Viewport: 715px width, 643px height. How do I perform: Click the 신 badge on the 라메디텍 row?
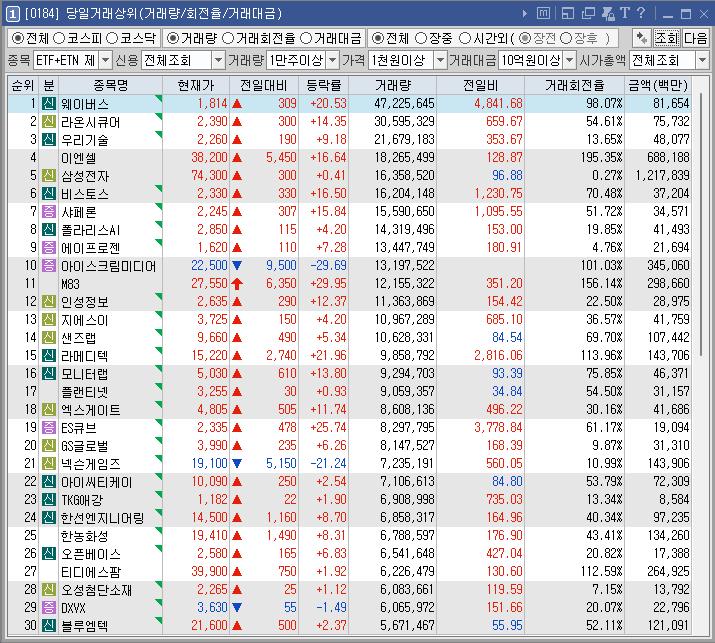pos(49,356)
